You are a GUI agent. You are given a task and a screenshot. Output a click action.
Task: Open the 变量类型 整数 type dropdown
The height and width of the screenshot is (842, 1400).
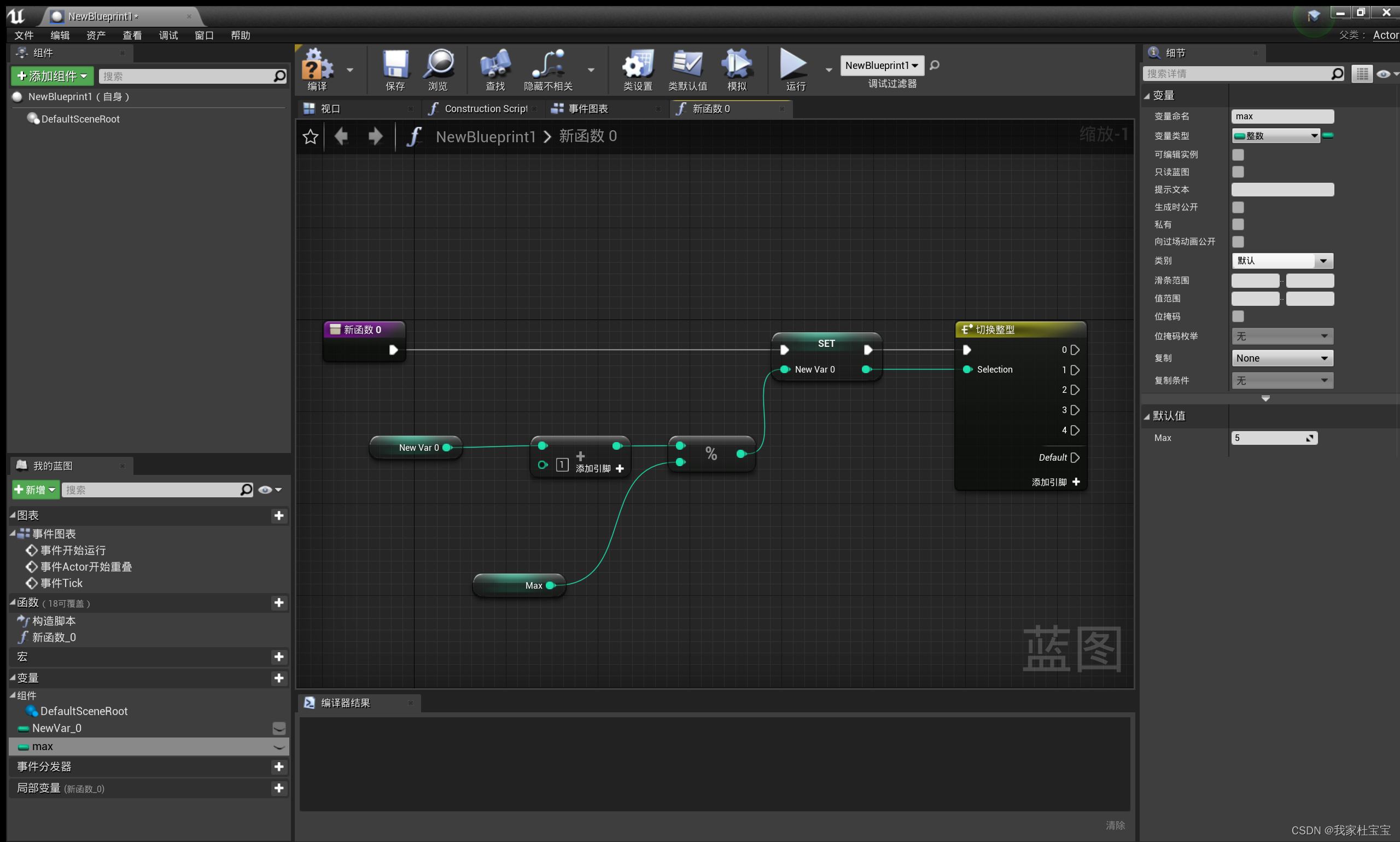1276,136
